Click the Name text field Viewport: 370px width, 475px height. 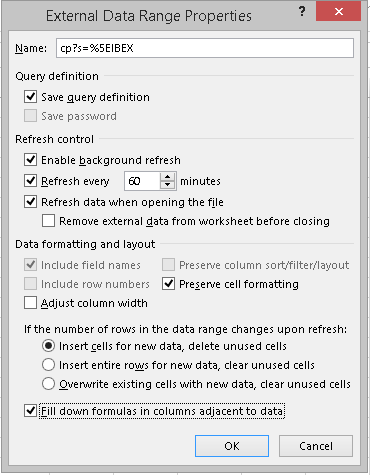click(205, 48)
